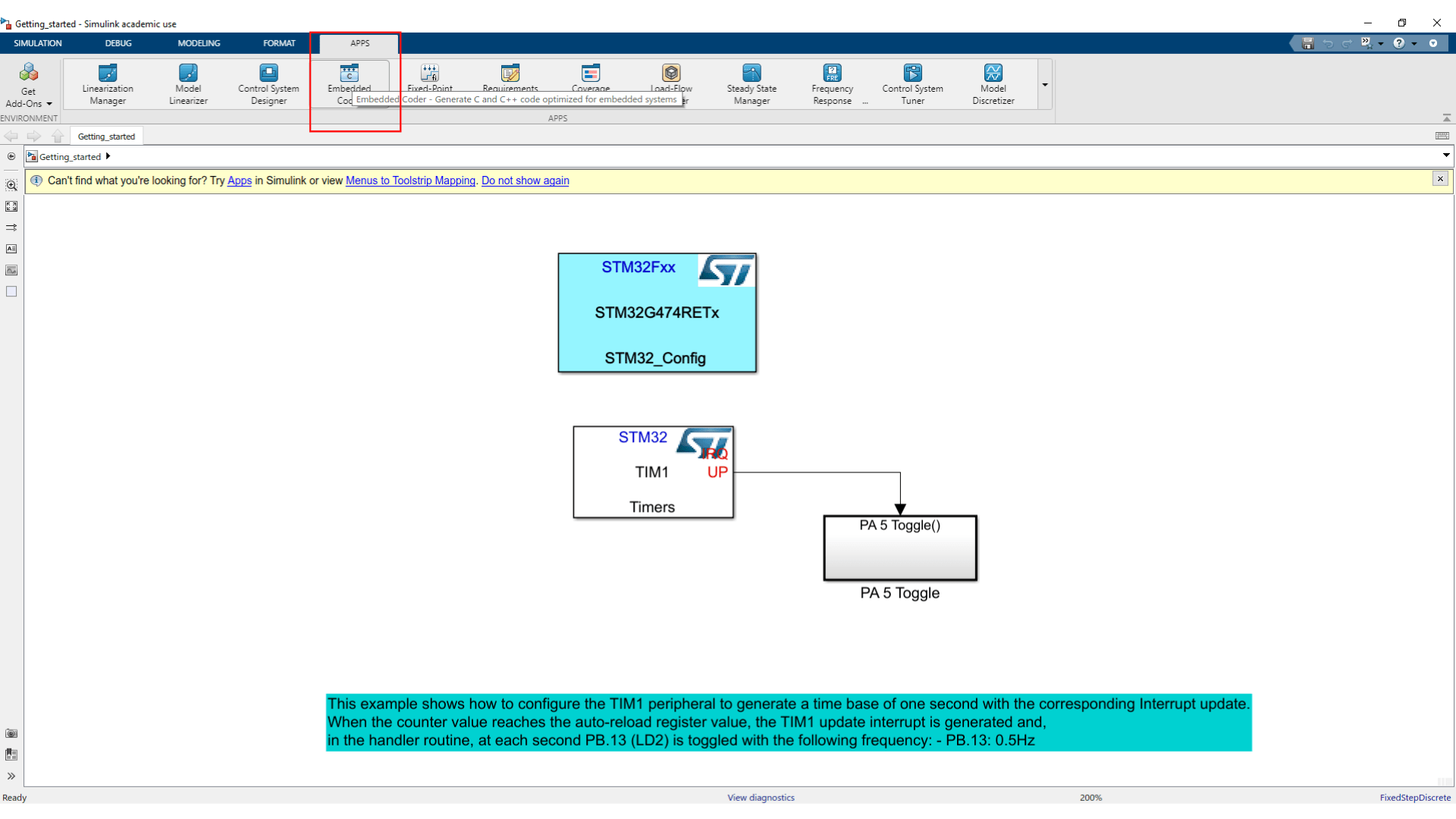Switch to the Modeling tab
1456x819 pixels.
pyautogui.click(x=199, y=43)
